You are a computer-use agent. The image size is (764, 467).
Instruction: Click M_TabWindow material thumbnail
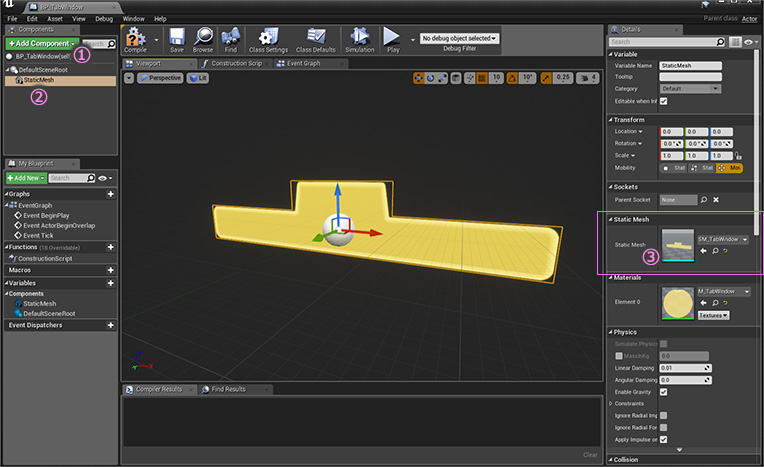click(x=678, y=303)
